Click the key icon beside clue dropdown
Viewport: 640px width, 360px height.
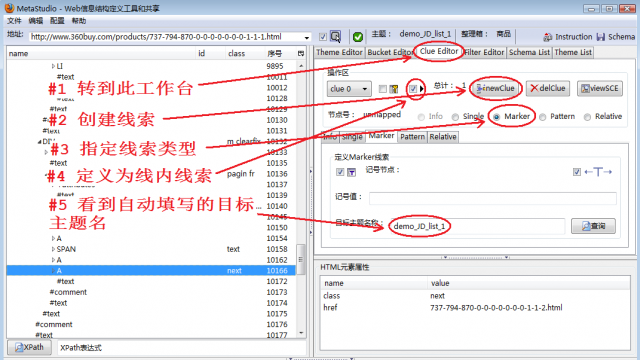click(394, 89)
